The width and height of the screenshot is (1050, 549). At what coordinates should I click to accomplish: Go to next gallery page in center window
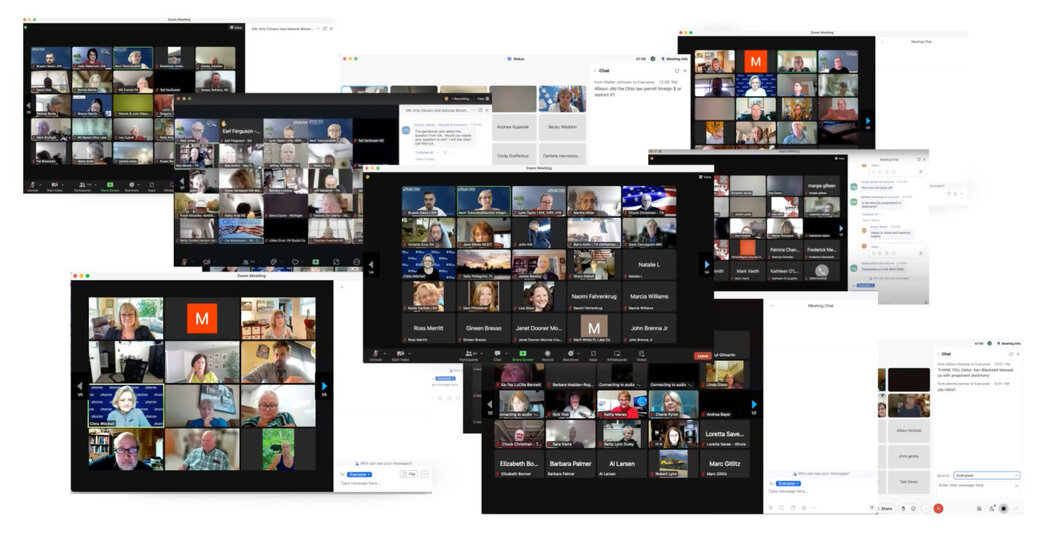click(x=706, y=265)
